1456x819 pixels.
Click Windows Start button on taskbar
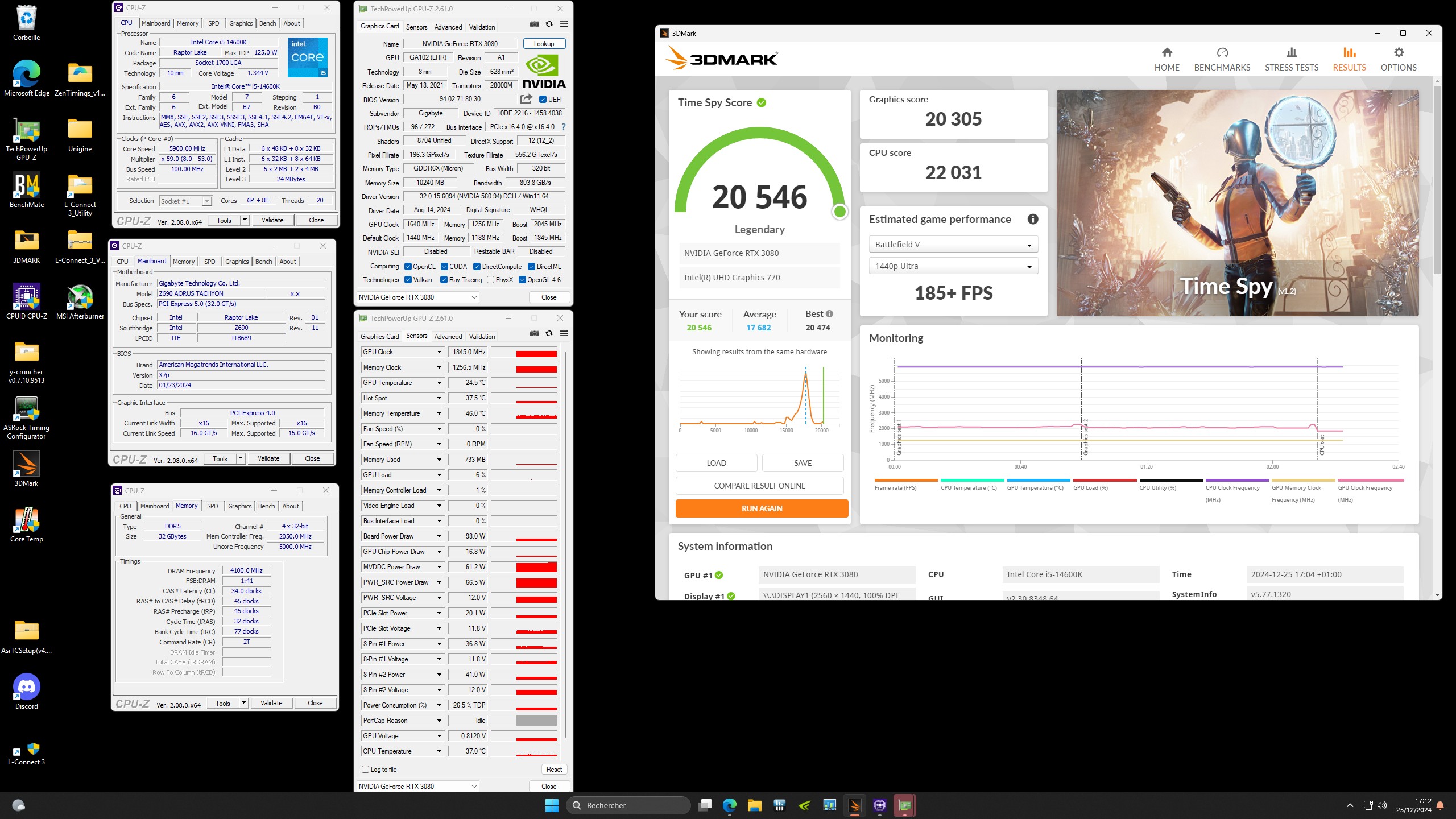click(552, 805)
